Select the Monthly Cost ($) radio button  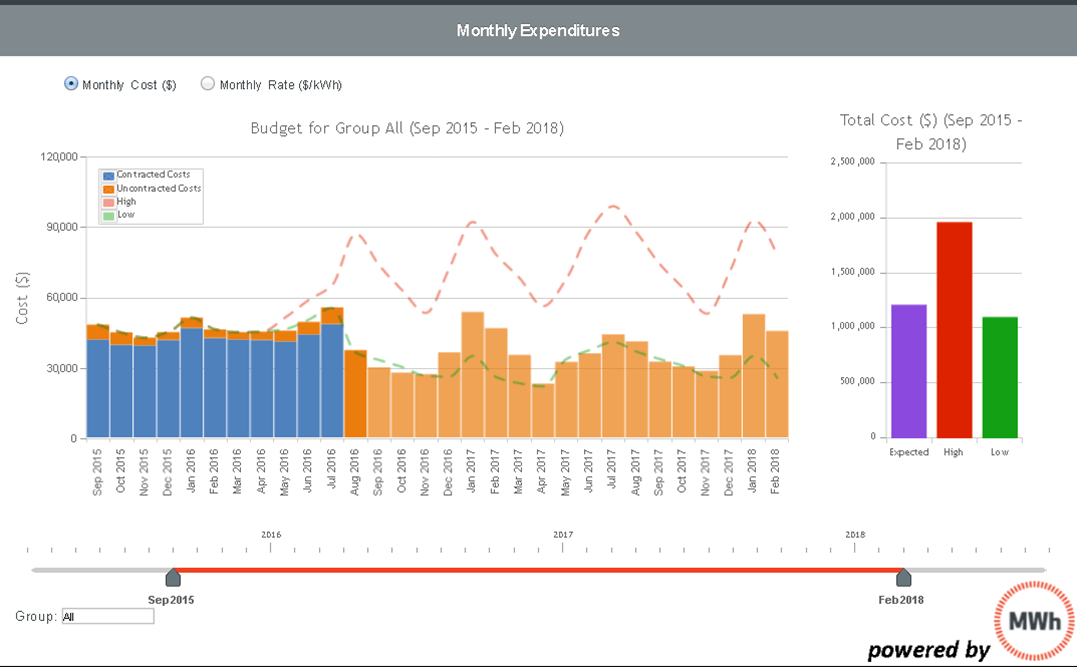click(70, 84)
